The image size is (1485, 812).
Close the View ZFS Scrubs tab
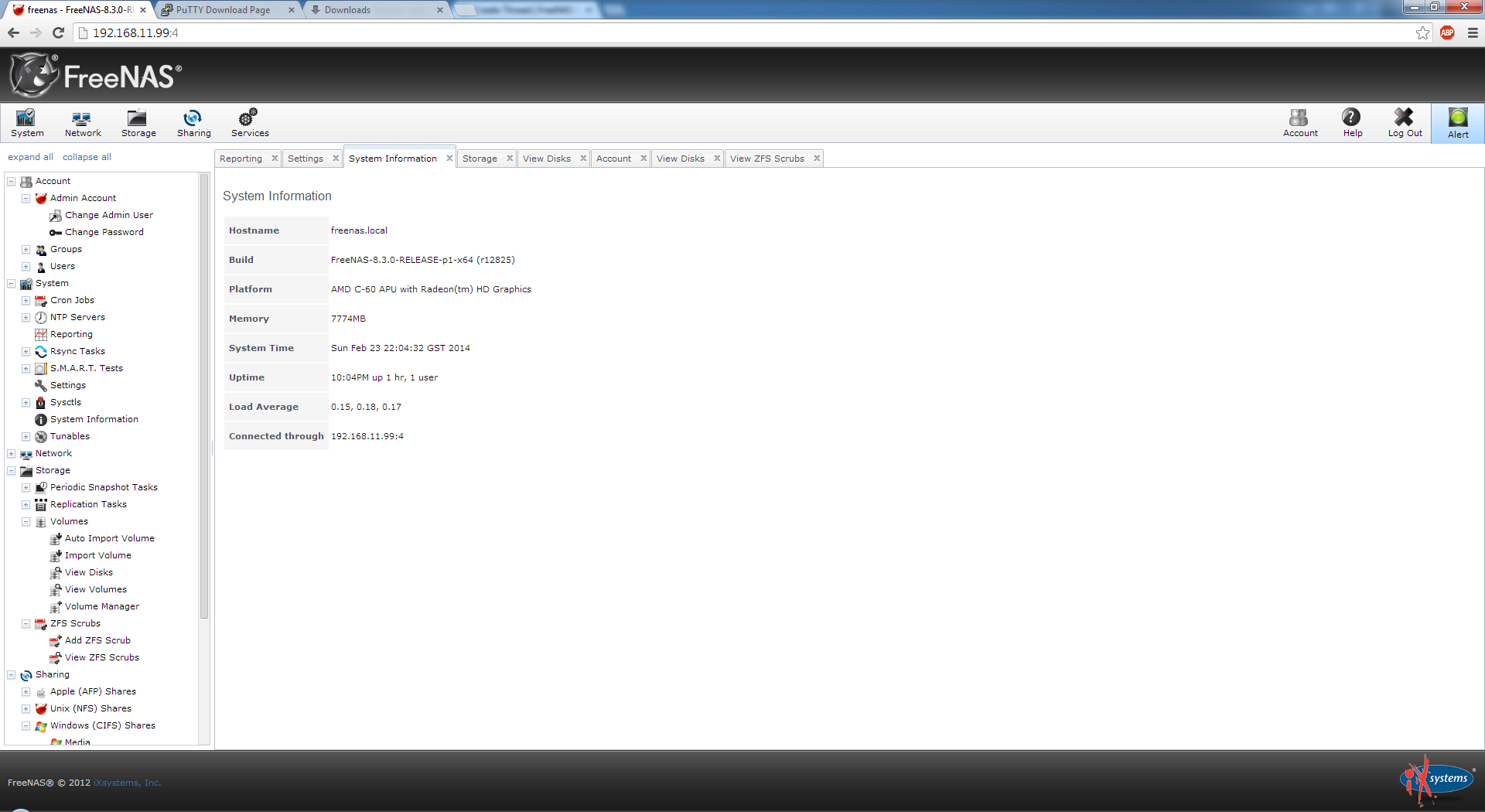pos(817,159)
